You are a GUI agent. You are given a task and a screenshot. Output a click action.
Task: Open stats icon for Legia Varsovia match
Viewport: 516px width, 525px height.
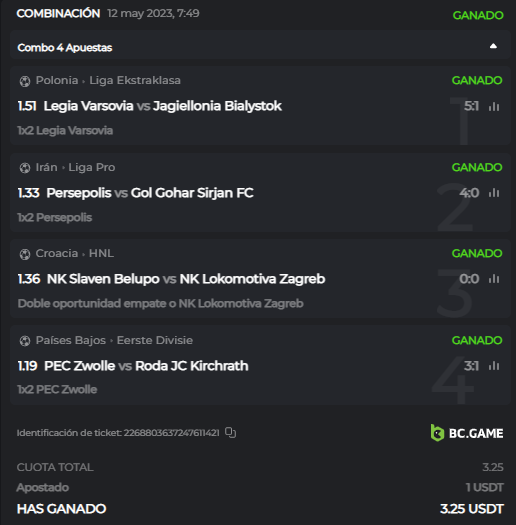pos(494,106)
